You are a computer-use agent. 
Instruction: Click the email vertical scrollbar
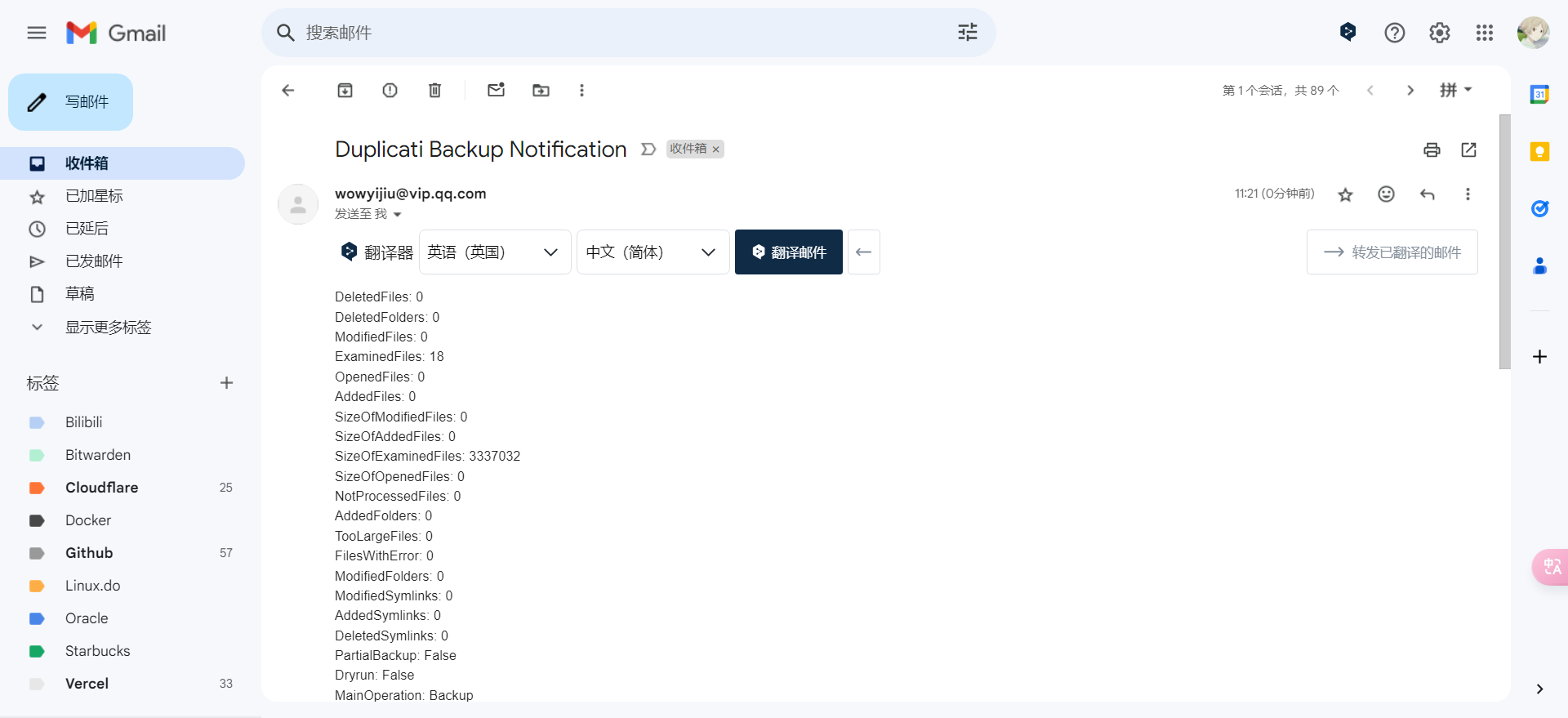(1504, 242)
